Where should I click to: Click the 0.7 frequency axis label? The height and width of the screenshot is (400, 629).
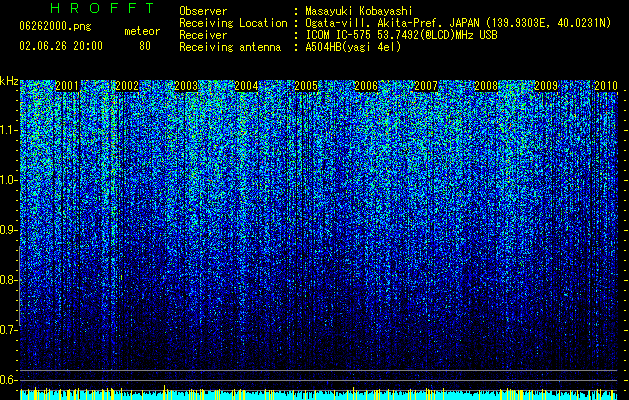click(x=8, y=329)
